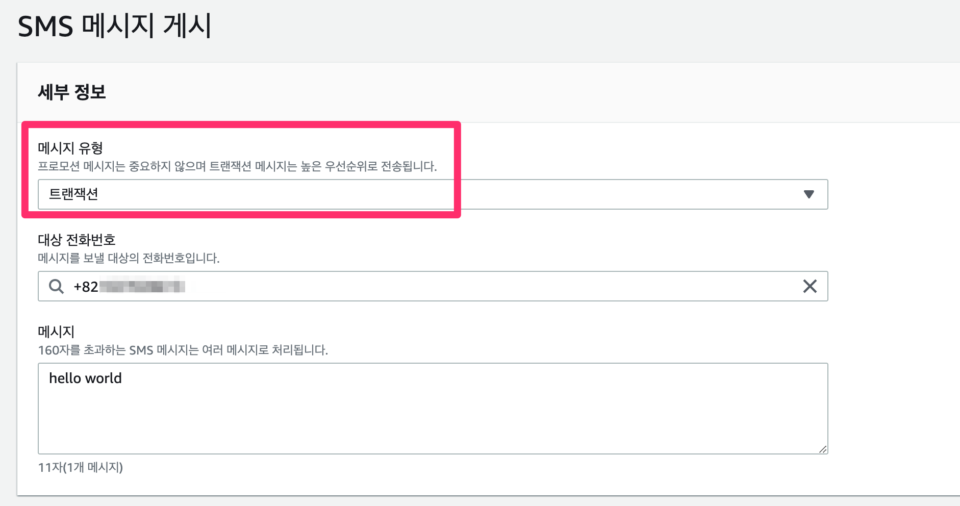The image size is (960, 506).
Task: Open the message type dropdown arrow
Action: coord(809,195)
